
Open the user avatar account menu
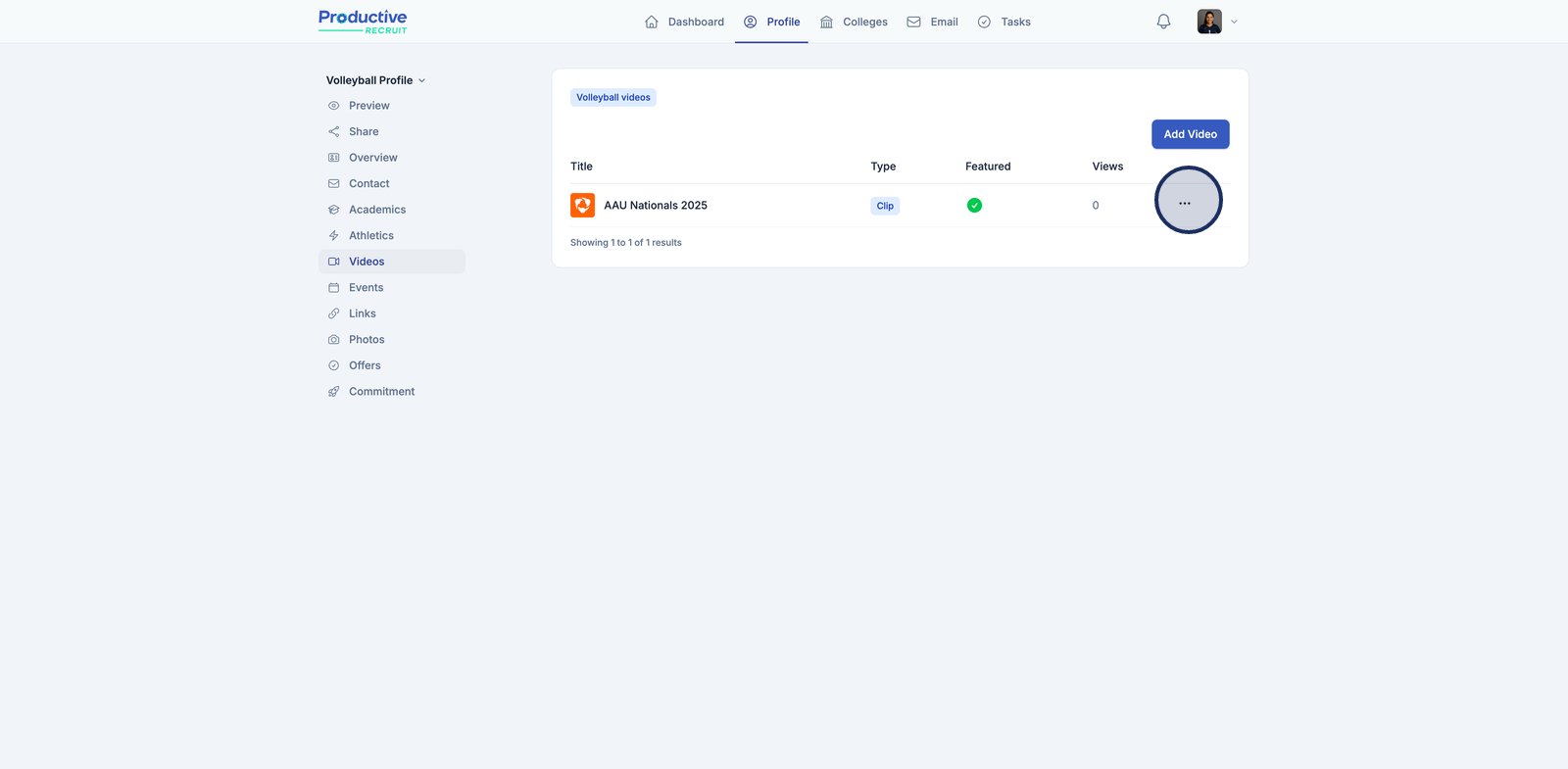(x=1209, y=22)
